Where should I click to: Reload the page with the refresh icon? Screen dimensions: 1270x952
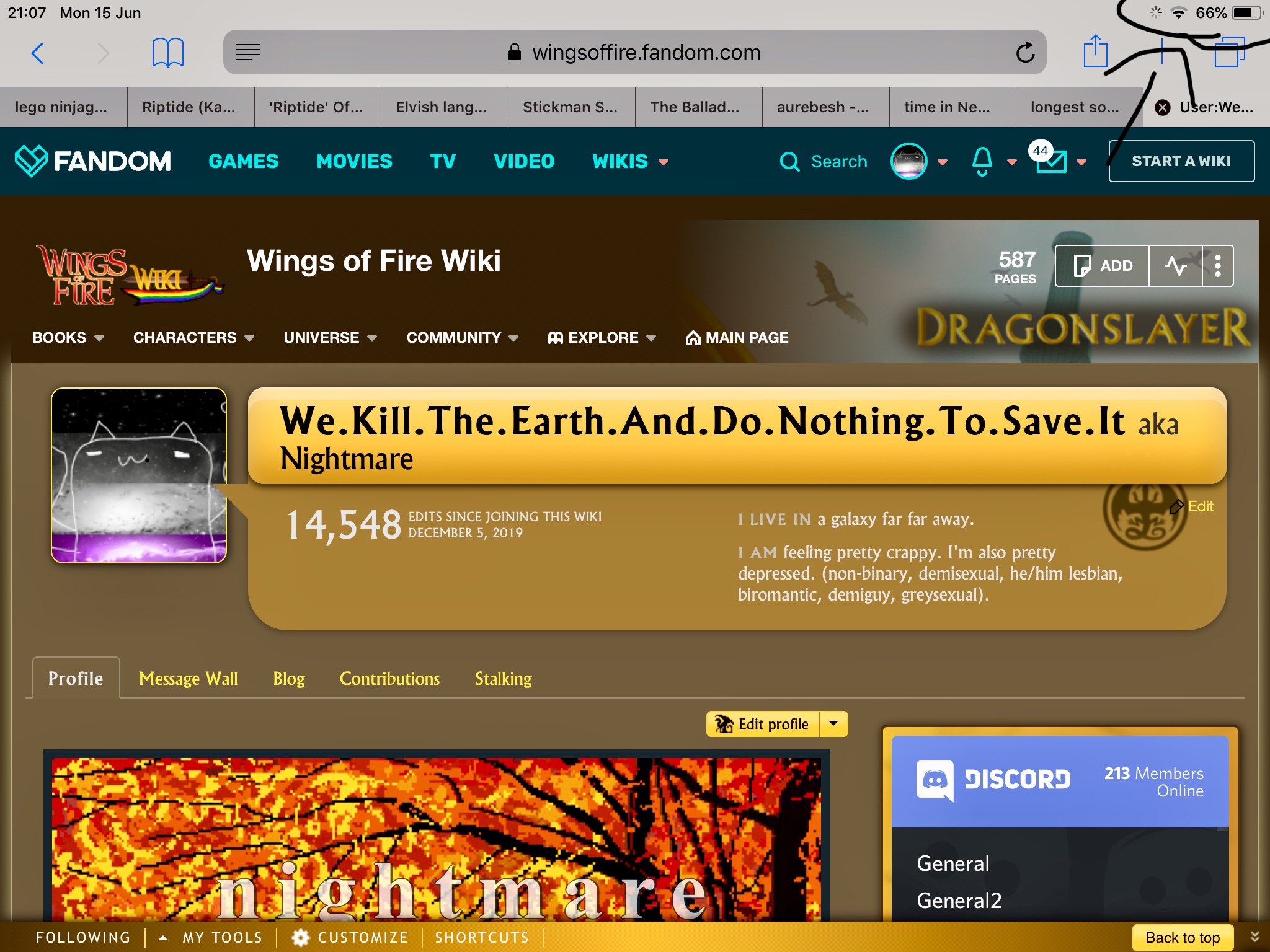1025,53
